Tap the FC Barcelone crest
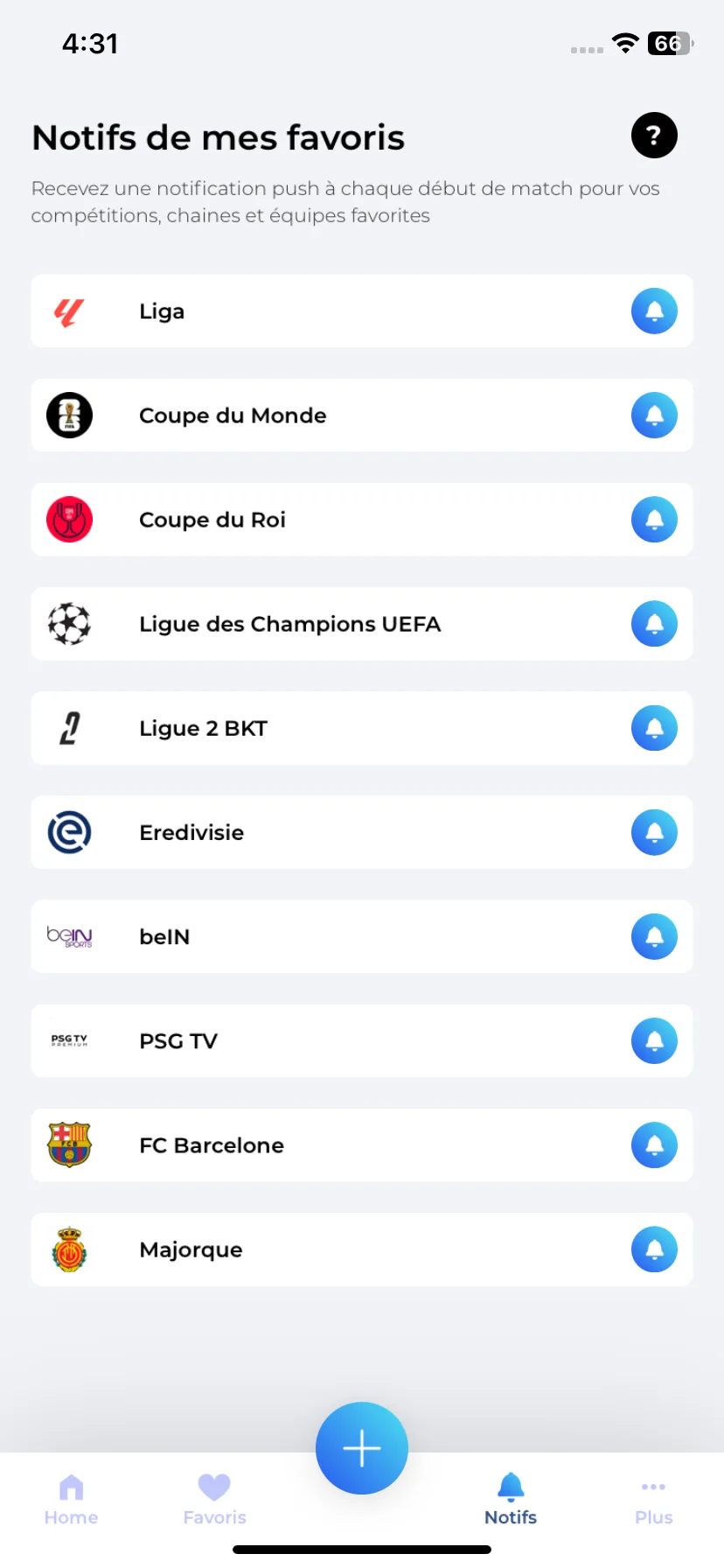Screen dimensions: 724x1568 click(x=69, y=1145)
